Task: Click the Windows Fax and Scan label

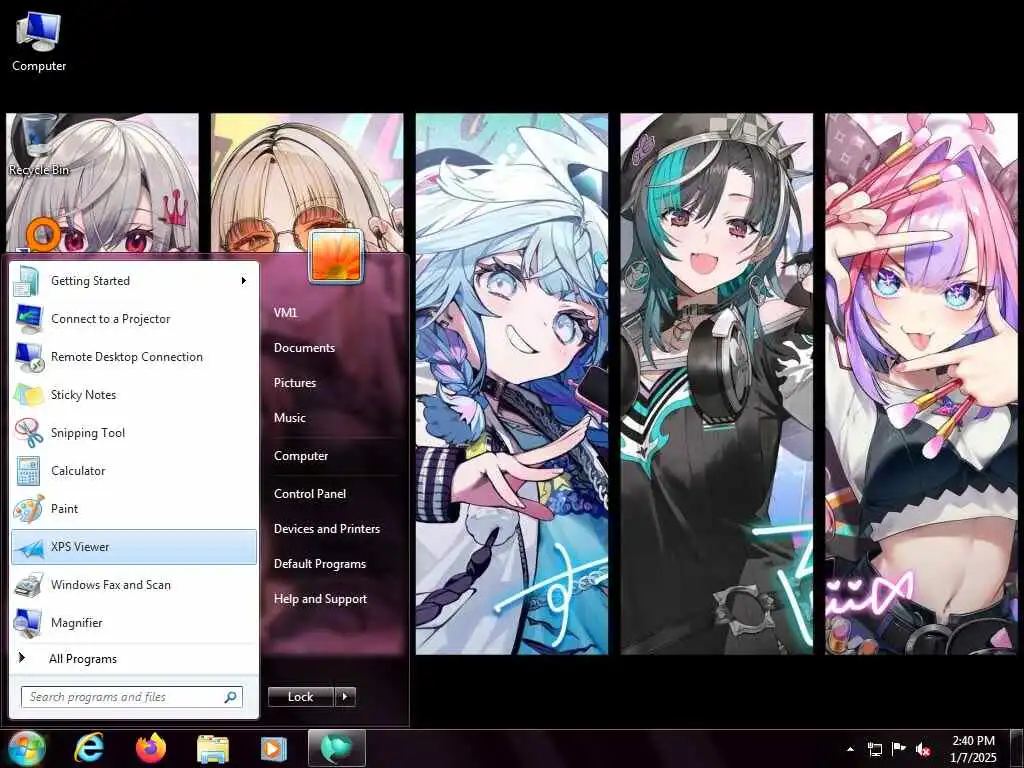Action: point(110,584)
